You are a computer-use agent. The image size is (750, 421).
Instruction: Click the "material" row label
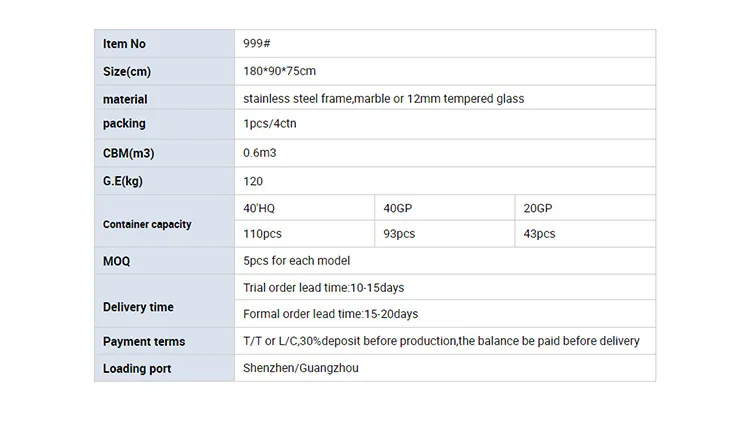pyautogui.click(x=125, y=99)
